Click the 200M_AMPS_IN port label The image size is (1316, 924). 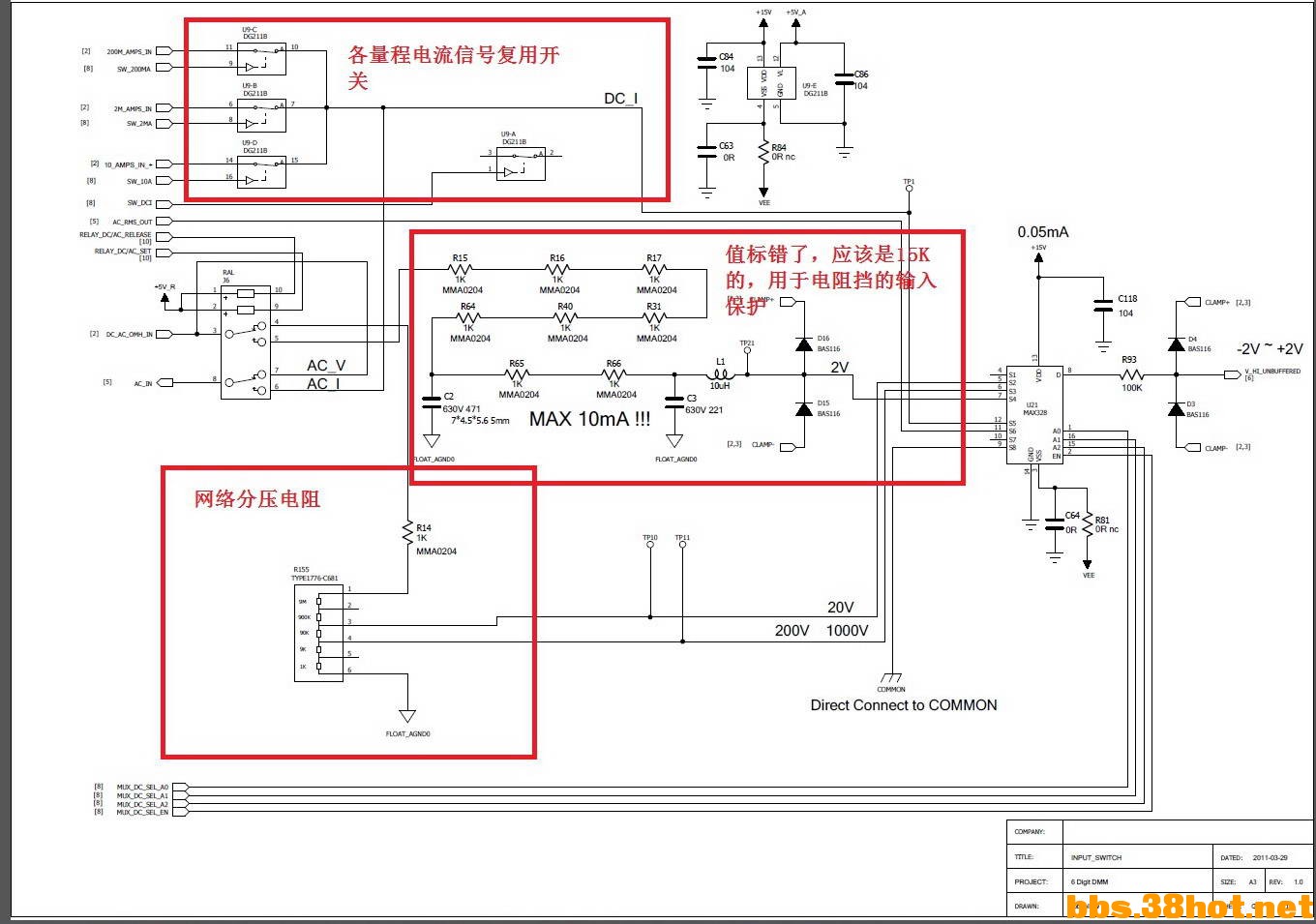pyautogui.click(x=130, y=51)
